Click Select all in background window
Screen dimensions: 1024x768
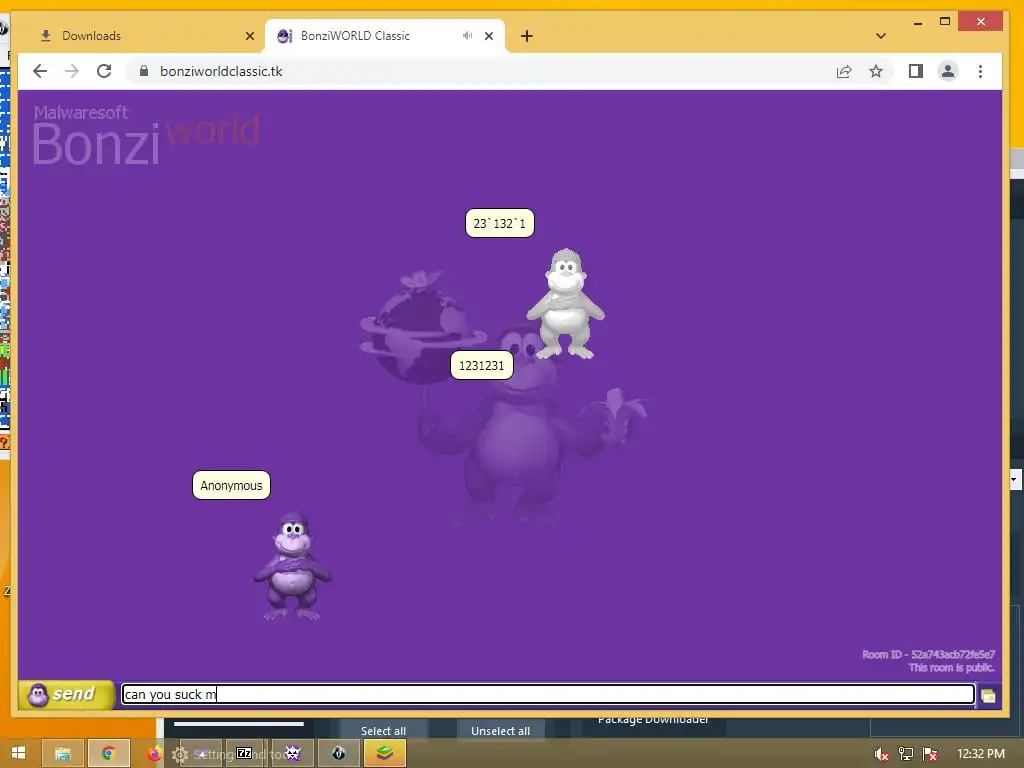383,731
